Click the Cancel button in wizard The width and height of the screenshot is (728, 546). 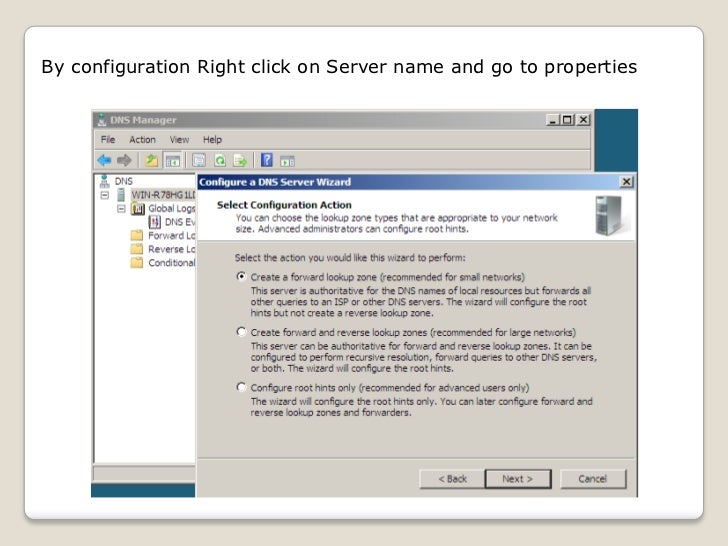[593, 479]
